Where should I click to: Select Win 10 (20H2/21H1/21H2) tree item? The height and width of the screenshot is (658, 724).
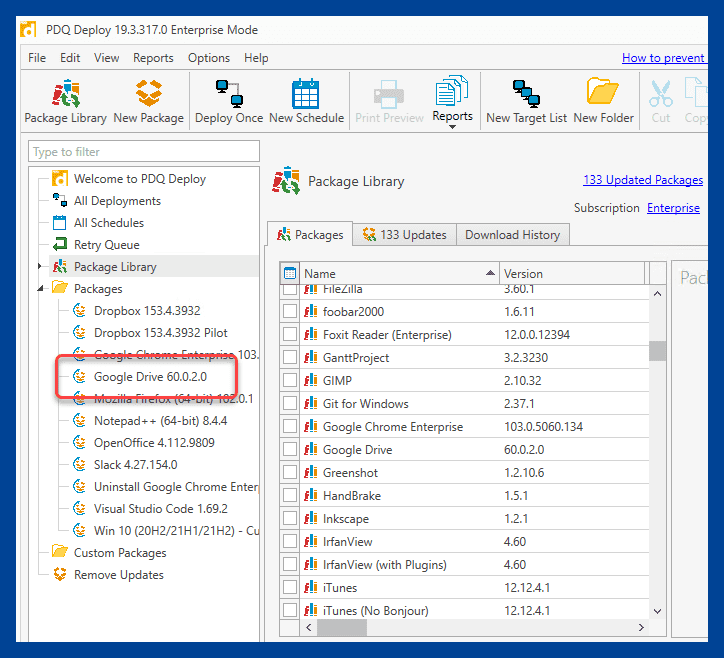pos(176,530)
